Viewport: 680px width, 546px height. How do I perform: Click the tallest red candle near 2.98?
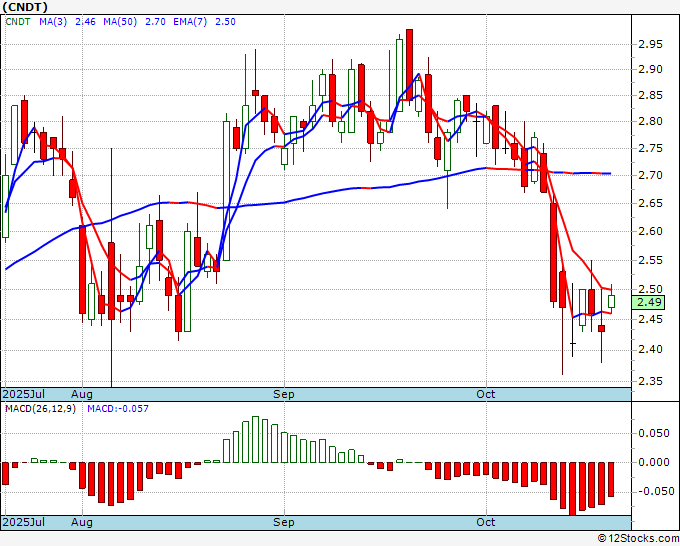pyautogui.click(x=409, y=65)
